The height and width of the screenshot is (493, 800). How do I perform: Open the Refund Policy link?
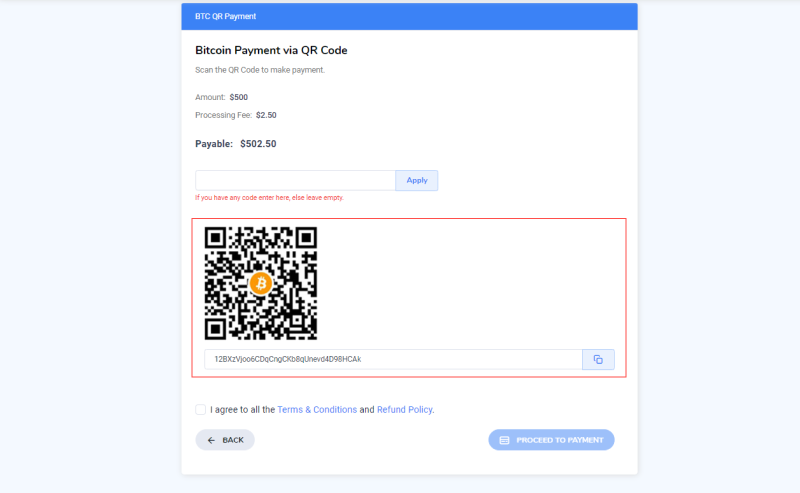(x=405, y=409)
